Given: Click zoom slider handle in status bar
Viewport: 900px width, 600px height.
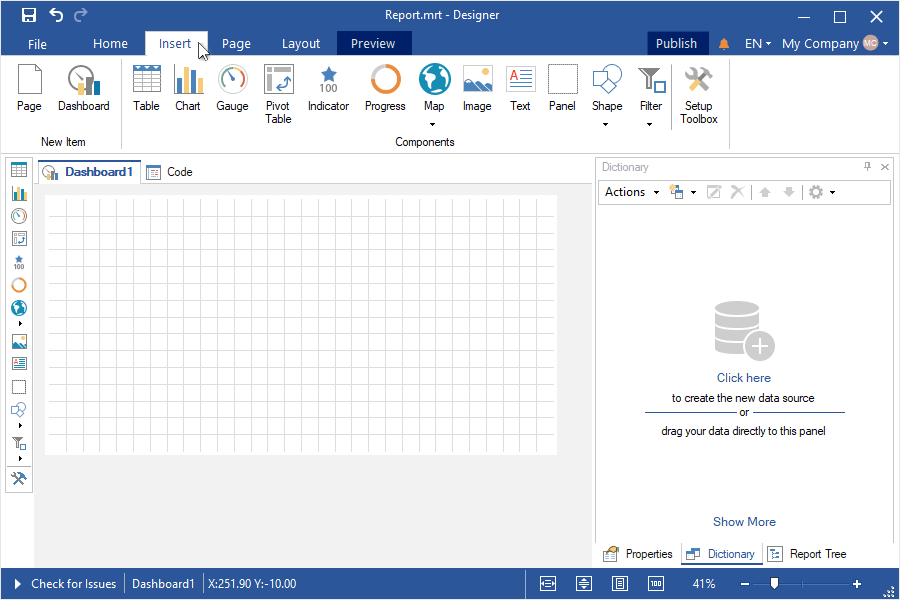Looking at the screenshot, I should pyautogui.click(x=774, y=583).
